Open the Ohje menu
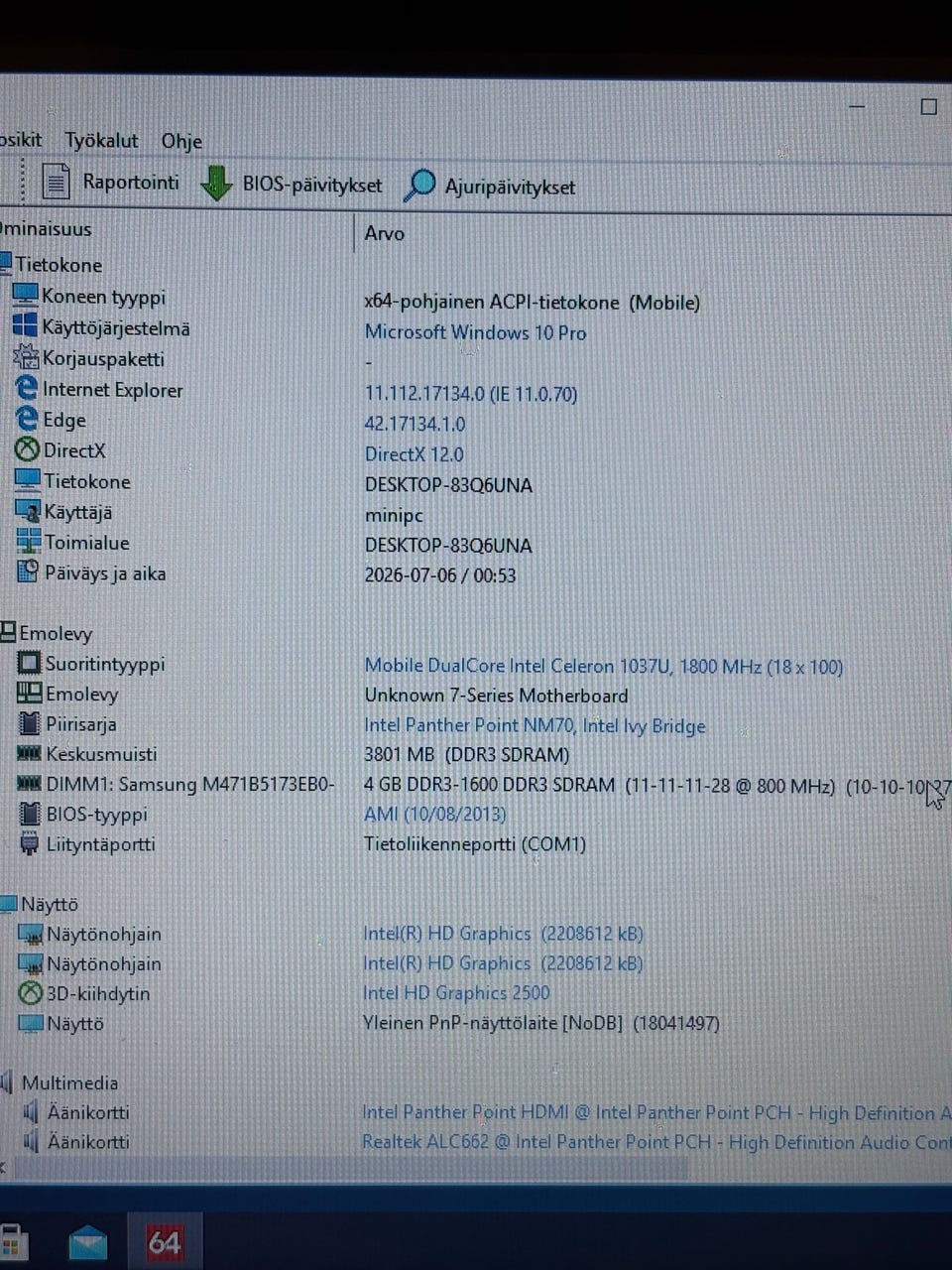952x1270 pixels. click(x=181, y=142)
